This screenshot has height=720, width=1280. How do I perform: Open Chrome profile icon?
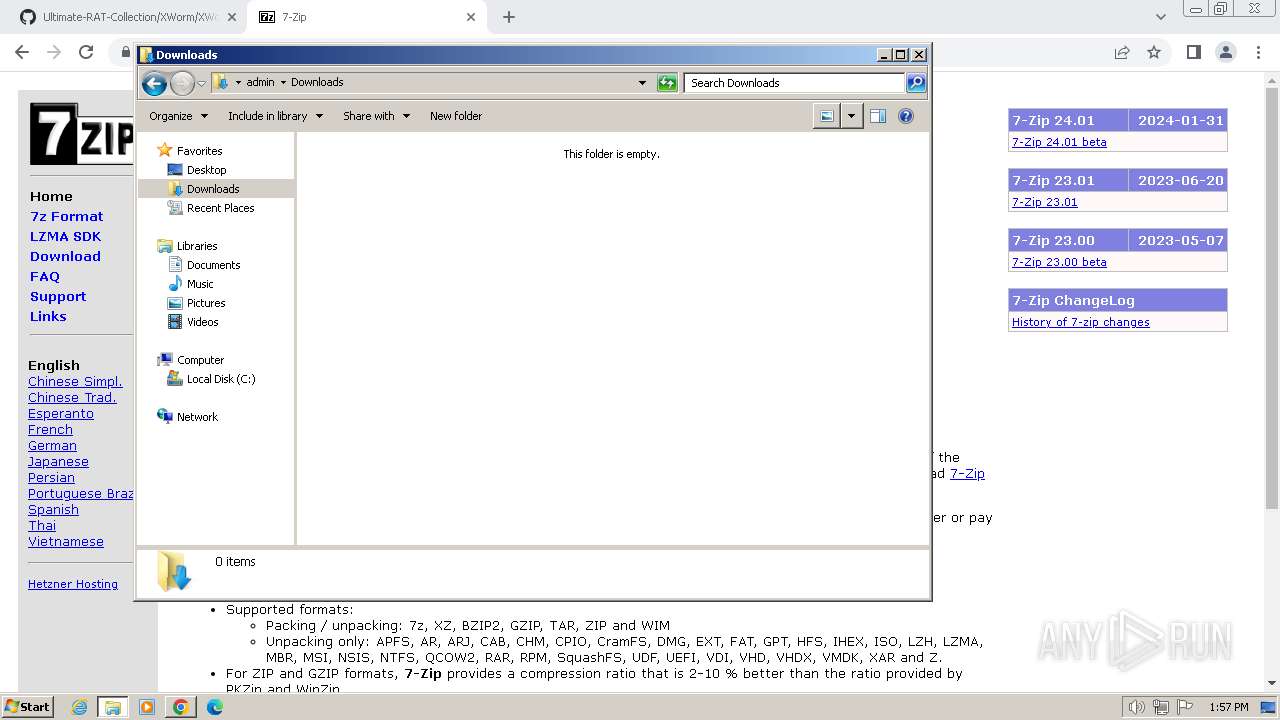tap(1226, 52)
